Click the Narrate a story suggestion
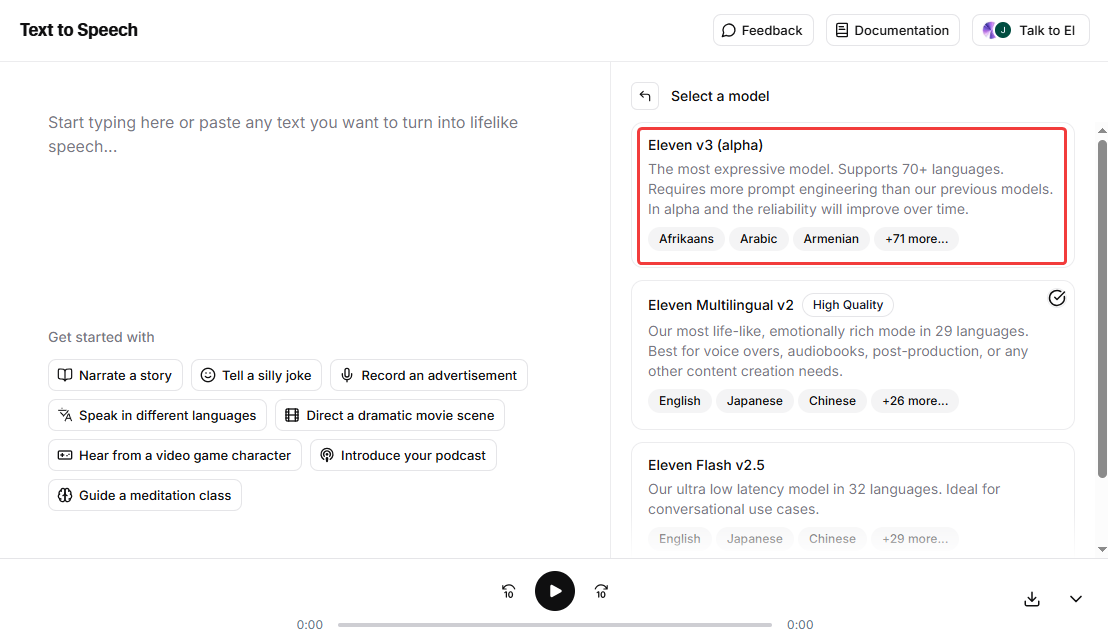 tap(115, 375)
